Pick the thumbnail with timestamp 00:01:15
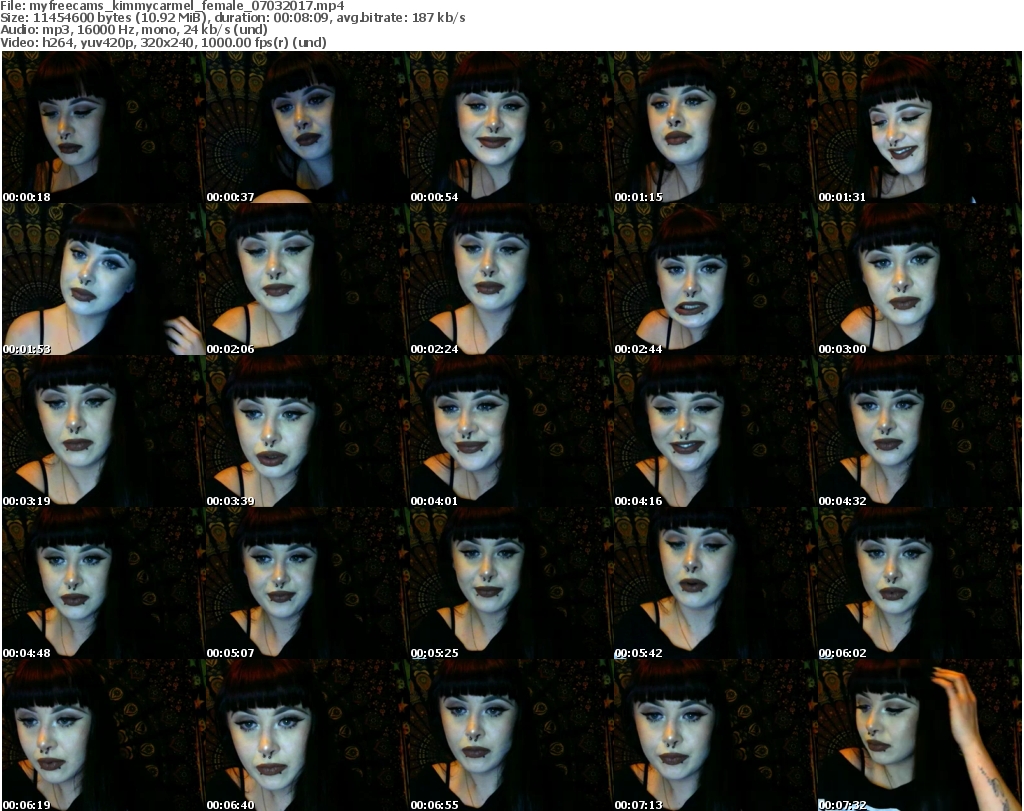 point(715,127)
